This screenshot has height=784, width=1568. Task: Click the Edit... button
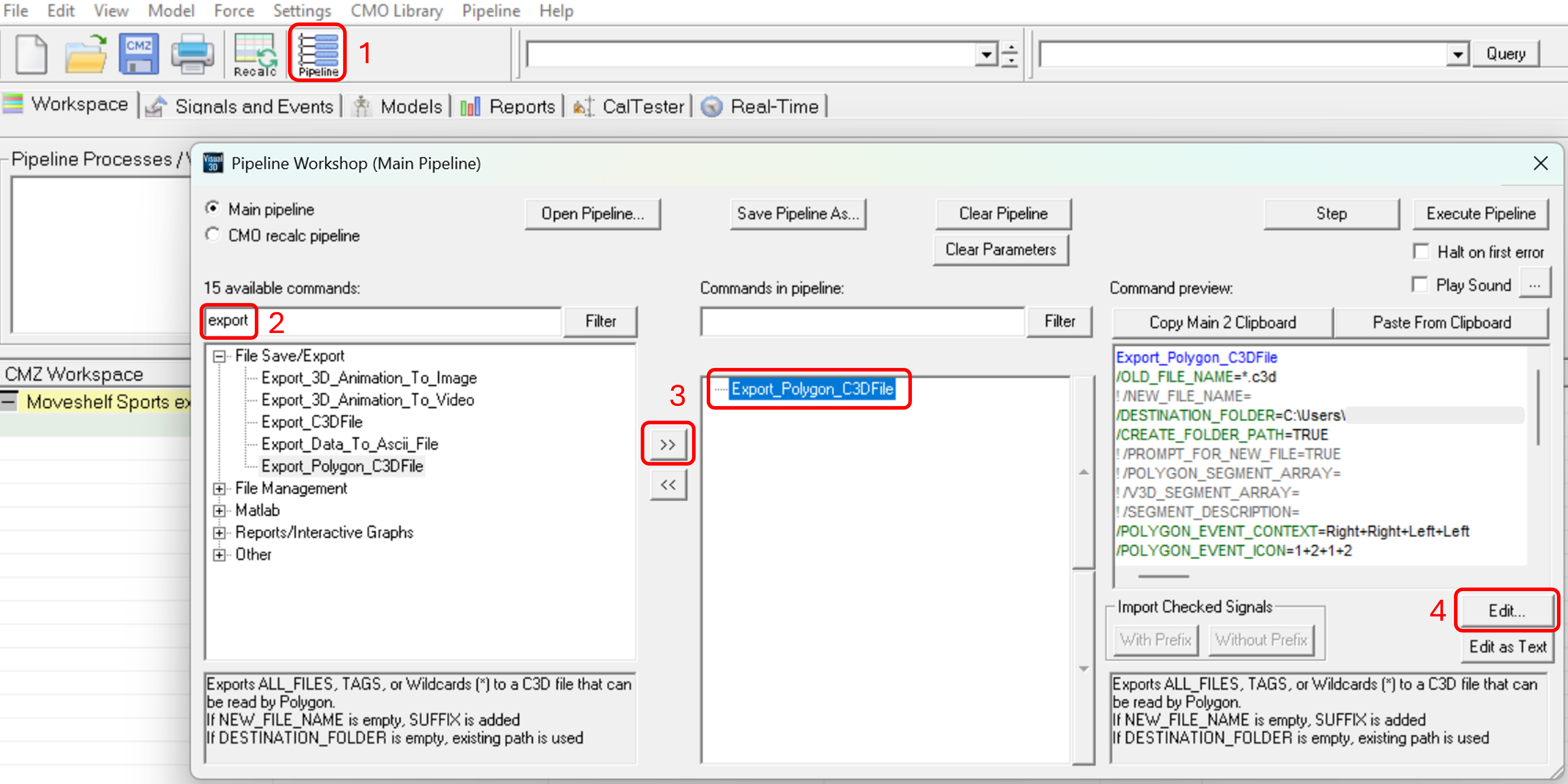coord(1506,610)
